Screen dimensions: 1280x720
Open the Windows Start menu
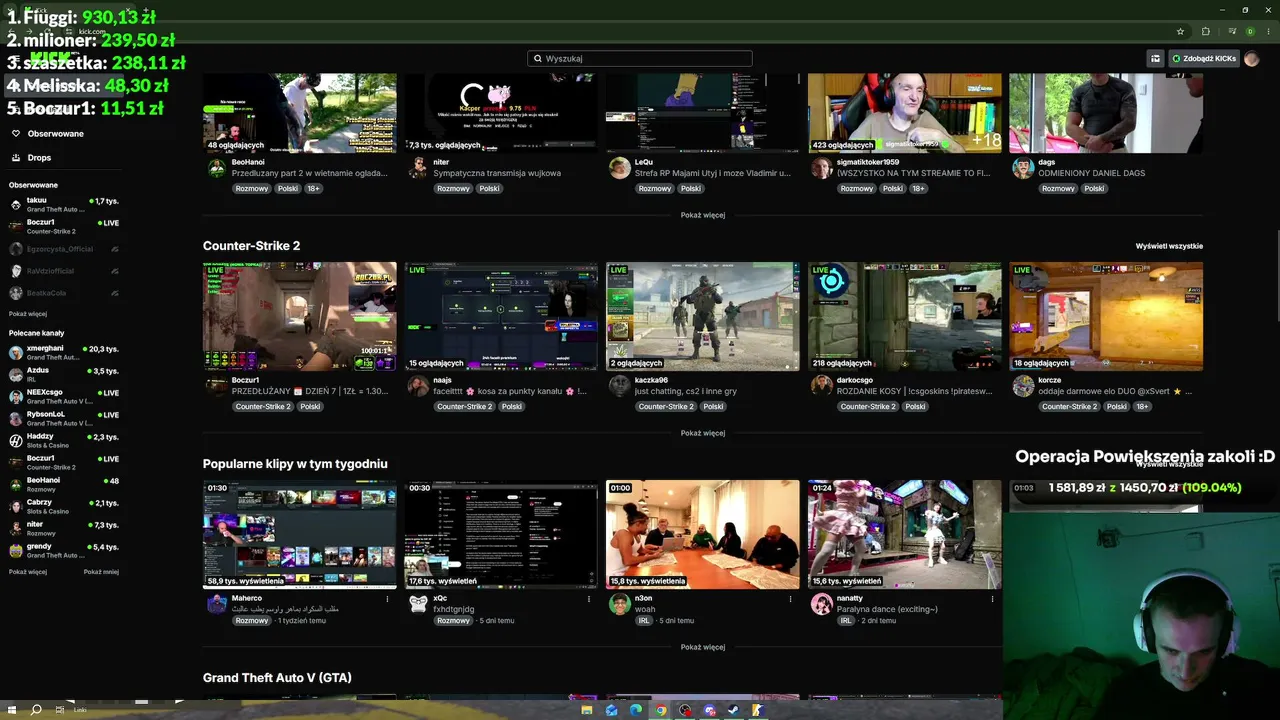click(x=12, y=710)
